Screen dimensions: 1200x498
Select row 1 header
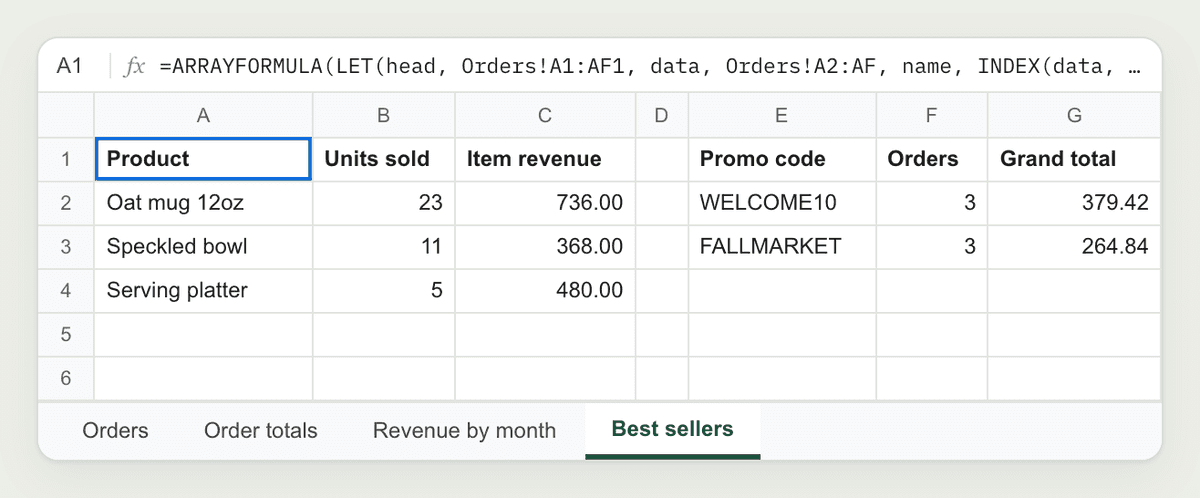coord(66,159)
